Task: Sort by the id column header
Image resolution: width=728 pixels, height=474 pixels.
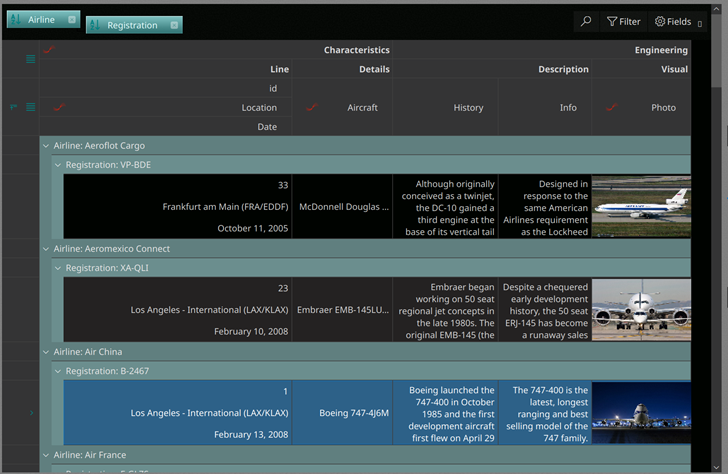Action: [166, 88]
